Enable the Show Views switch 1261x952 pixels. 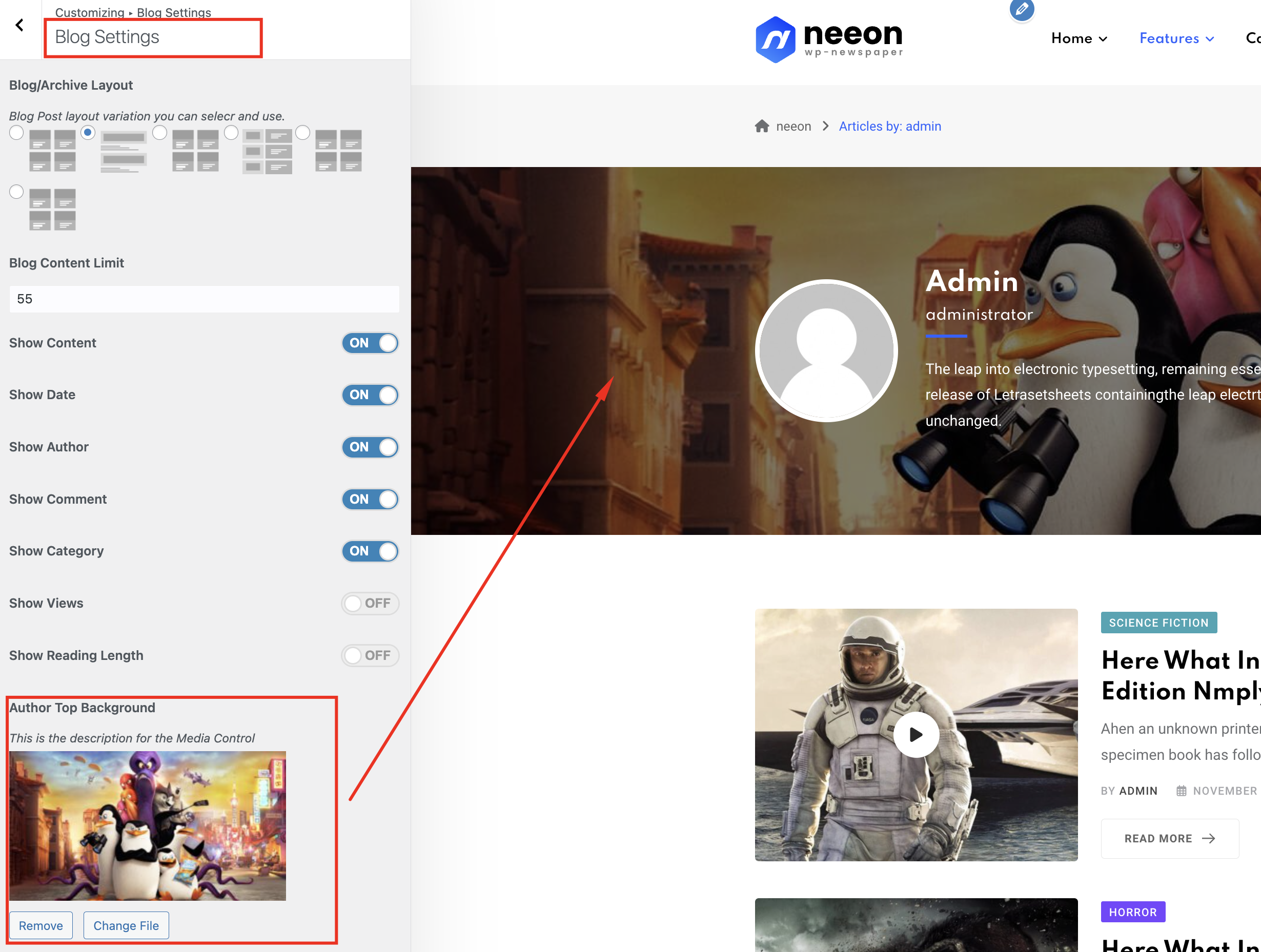point(370,604)
